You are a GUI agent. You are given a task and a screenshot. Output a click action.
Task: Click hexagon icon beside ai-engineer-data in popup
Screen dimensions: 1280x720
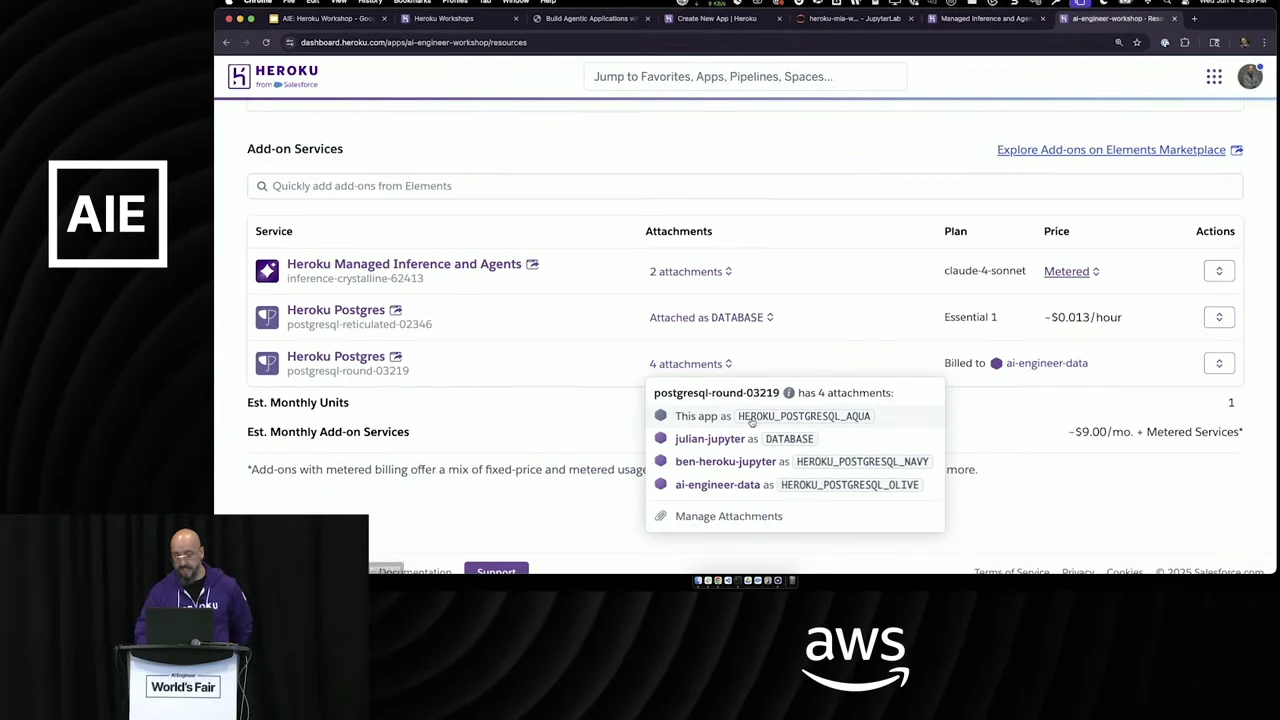(x=660, y=484)
